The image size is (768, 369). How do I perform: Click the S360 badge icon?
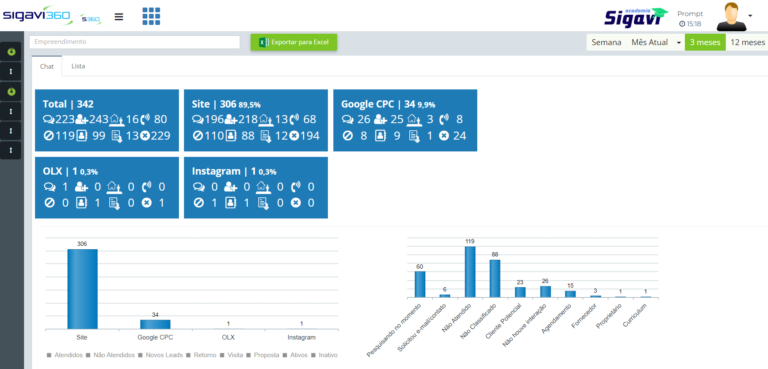[91, 20]
